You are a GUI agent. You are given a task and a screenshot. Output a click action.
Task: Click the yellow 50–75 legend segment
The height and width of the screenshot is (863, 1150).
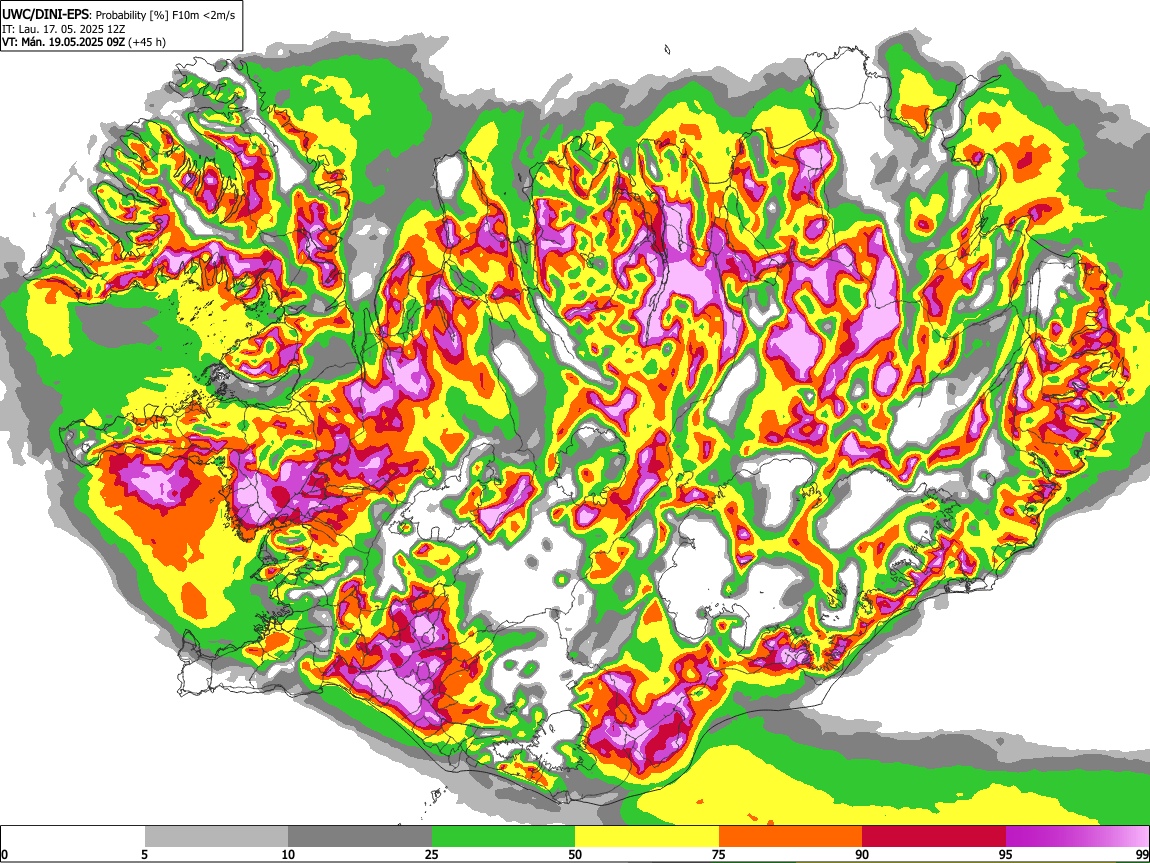647,837
